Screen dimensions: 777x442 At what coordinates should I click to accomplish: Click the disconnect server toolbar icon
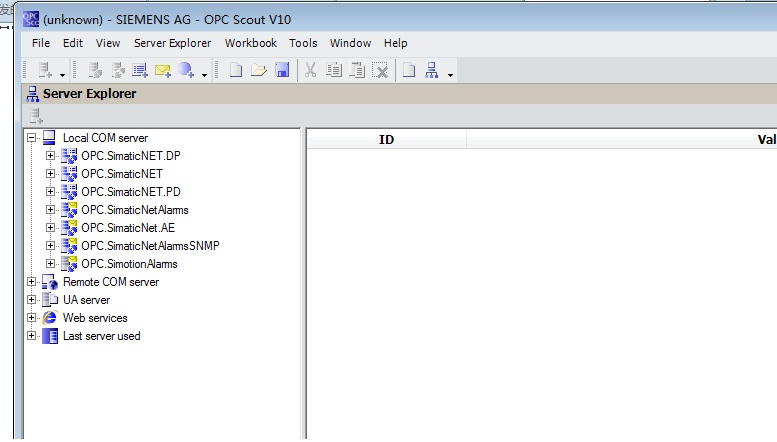(x=118, y=70)
